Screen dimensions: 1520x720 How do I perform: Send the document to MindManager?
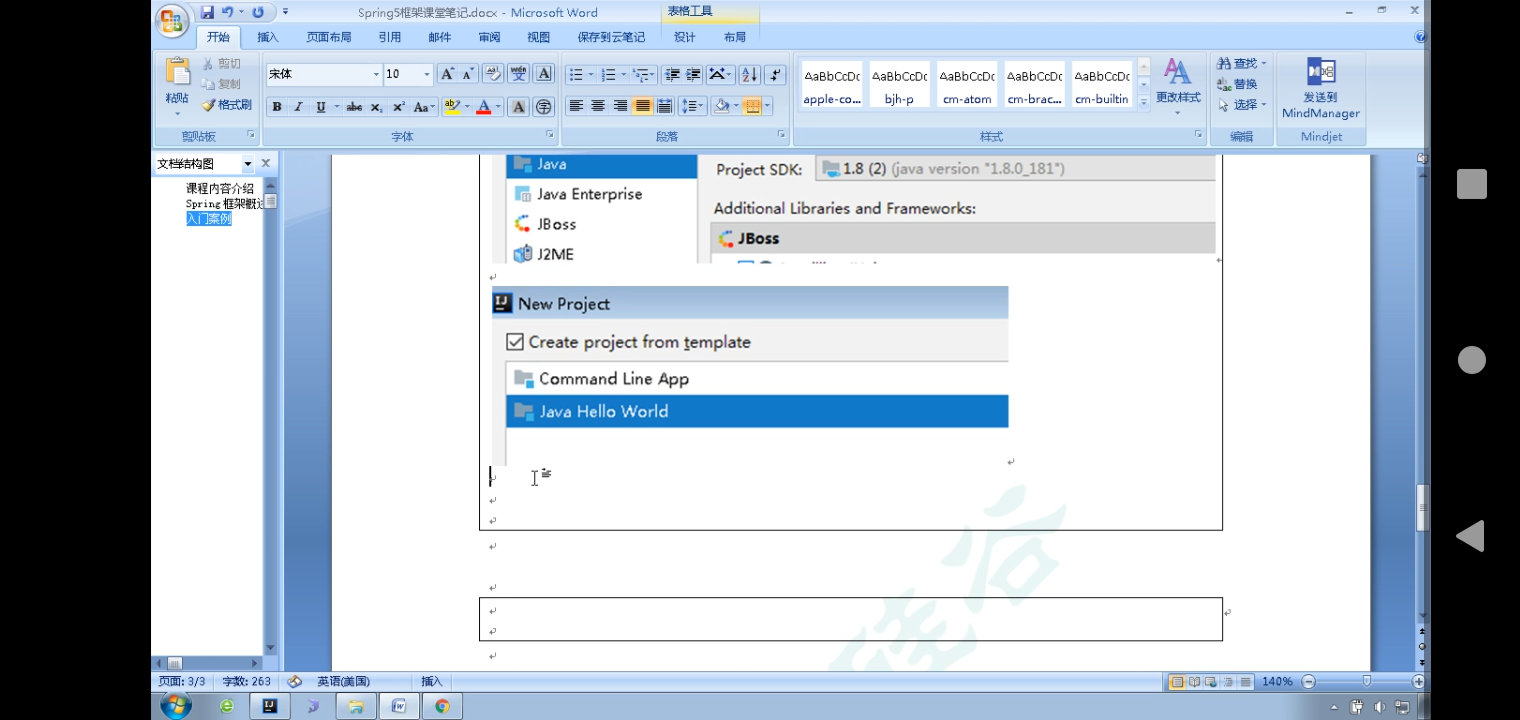(1321, 88)
